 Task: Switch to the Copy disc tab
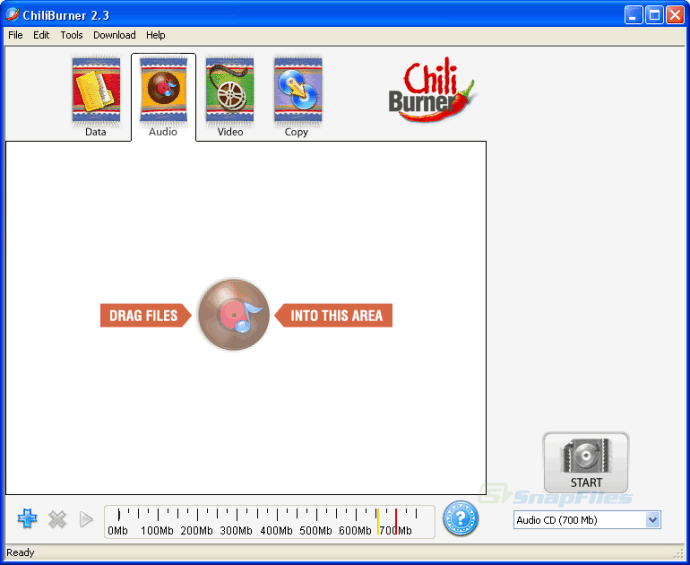coord(297,96)
